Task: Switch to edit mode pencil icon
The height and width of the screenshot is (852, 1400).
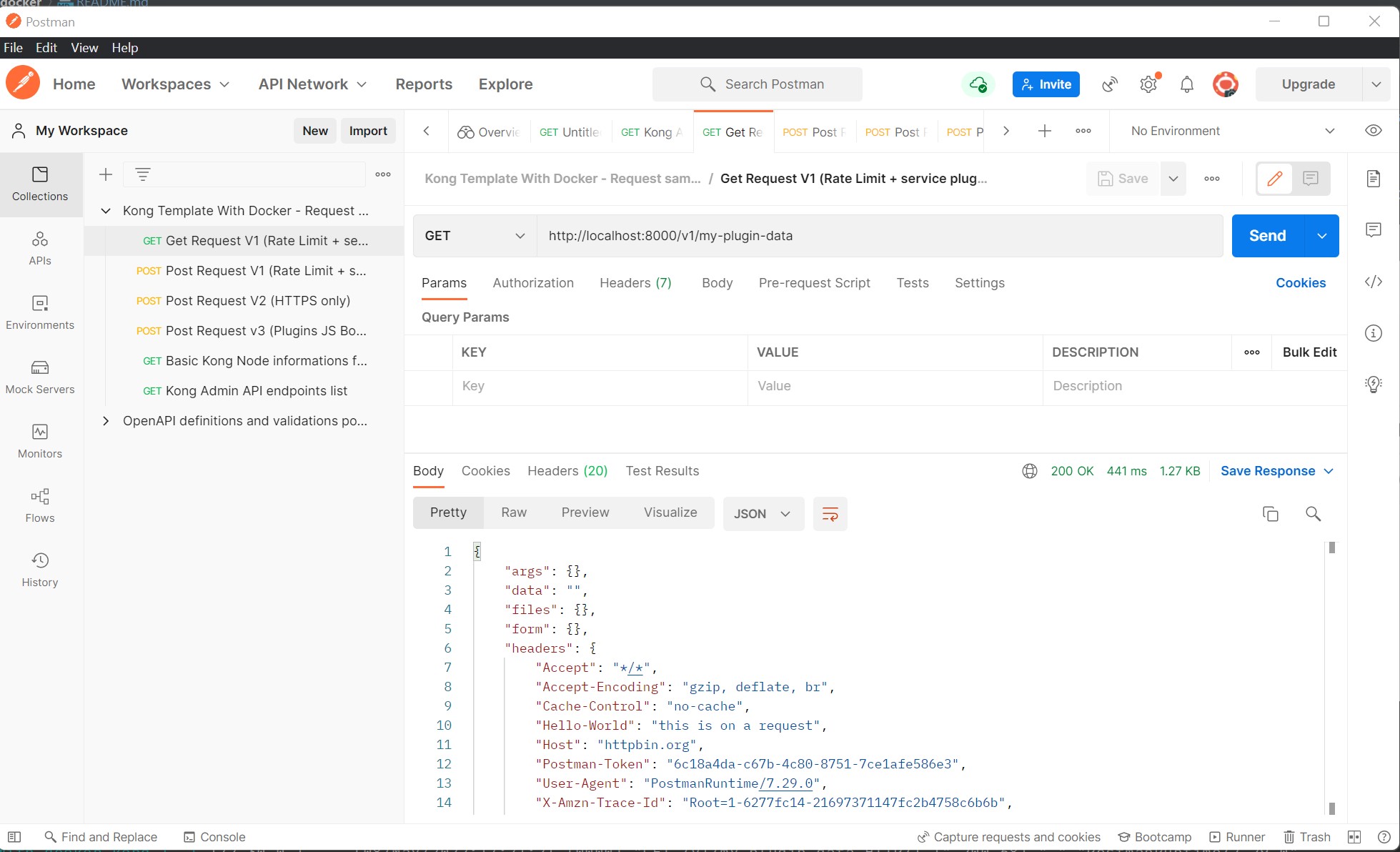Action: click(1275, 179)
